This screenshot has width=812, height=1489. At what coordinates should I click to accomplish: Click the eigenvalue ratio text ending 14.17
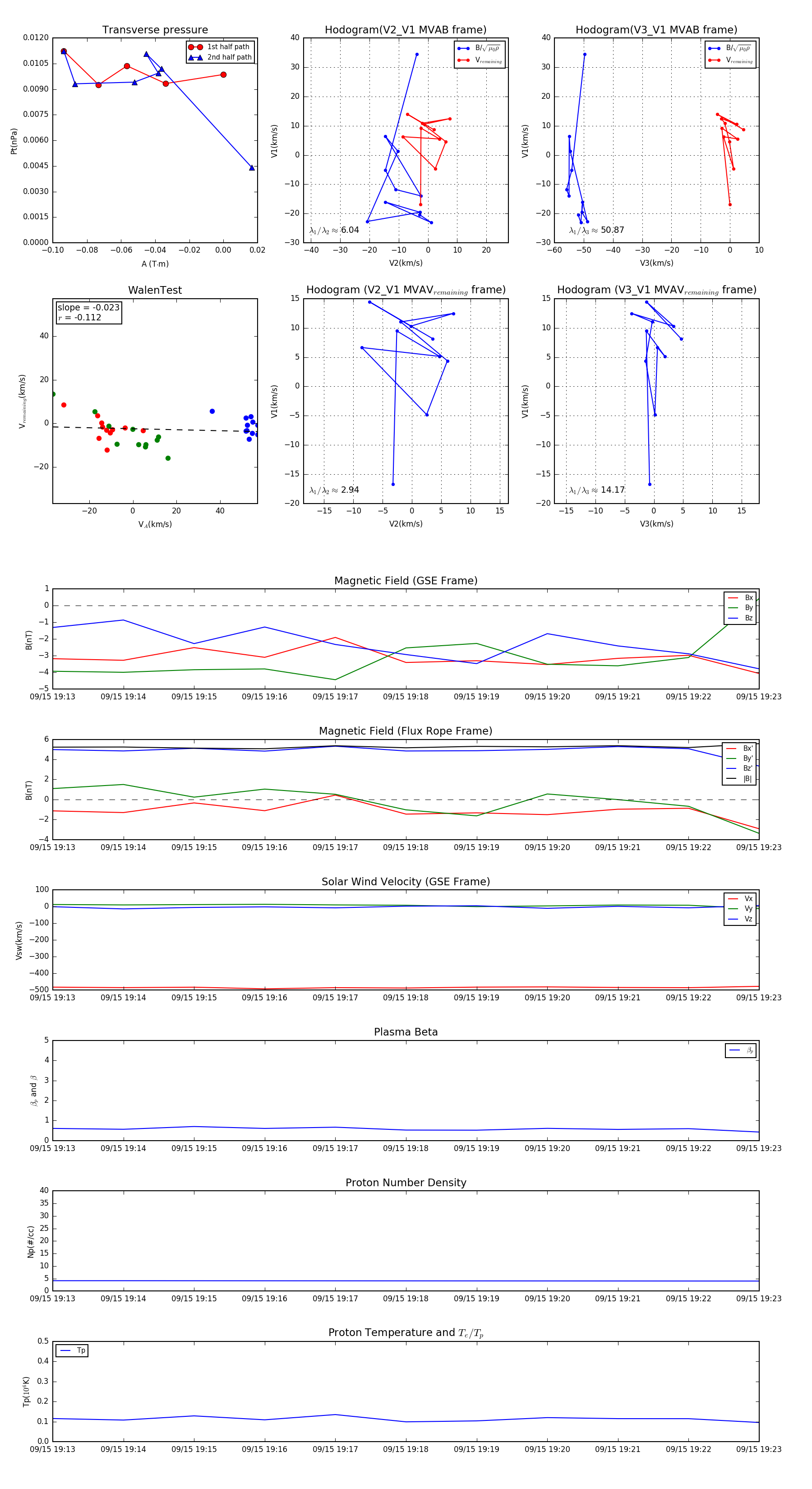pyautogui.click(x=597, y=490)
